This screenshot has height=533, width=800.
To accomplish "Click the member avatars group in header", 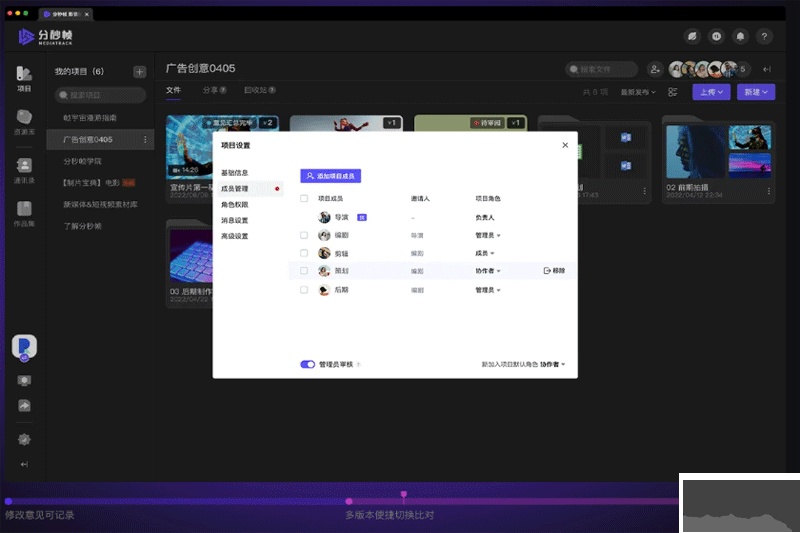I will pyautogui.click(x=709, y=69).
